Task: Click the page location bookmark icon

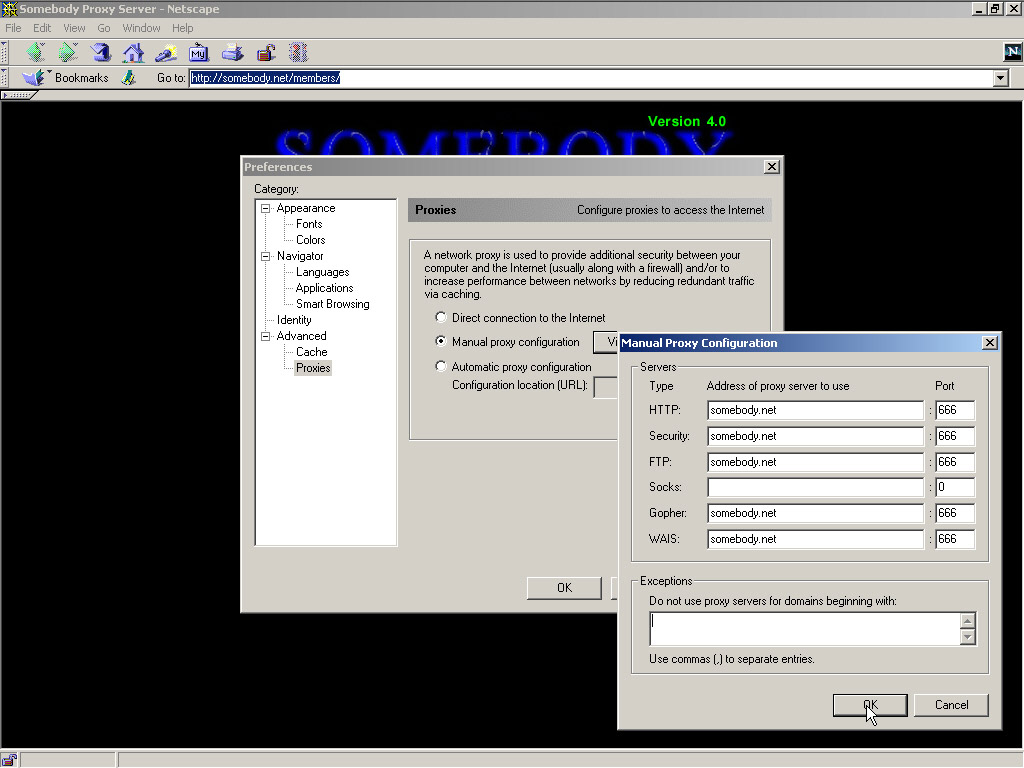Action: pos(129,78)
